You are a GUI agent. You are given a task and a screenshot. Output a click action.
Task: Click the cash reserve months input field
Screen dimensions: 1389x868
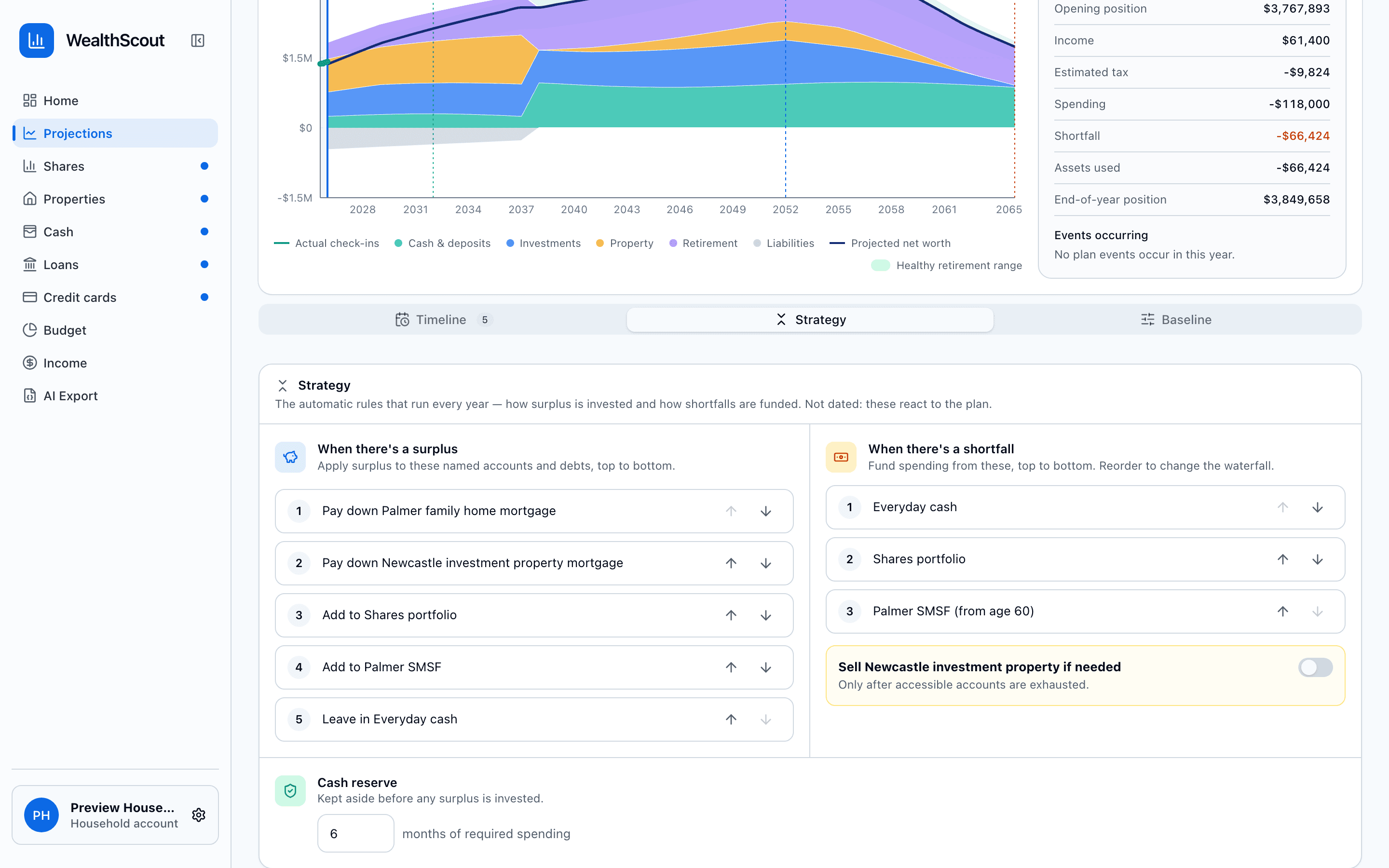[x=355, y=834]
